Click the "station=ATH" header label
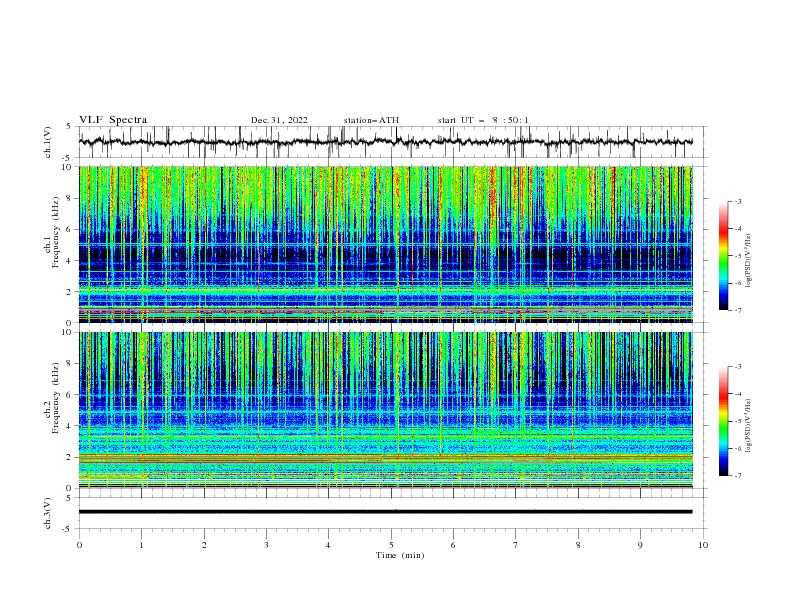 coord(371,120)
